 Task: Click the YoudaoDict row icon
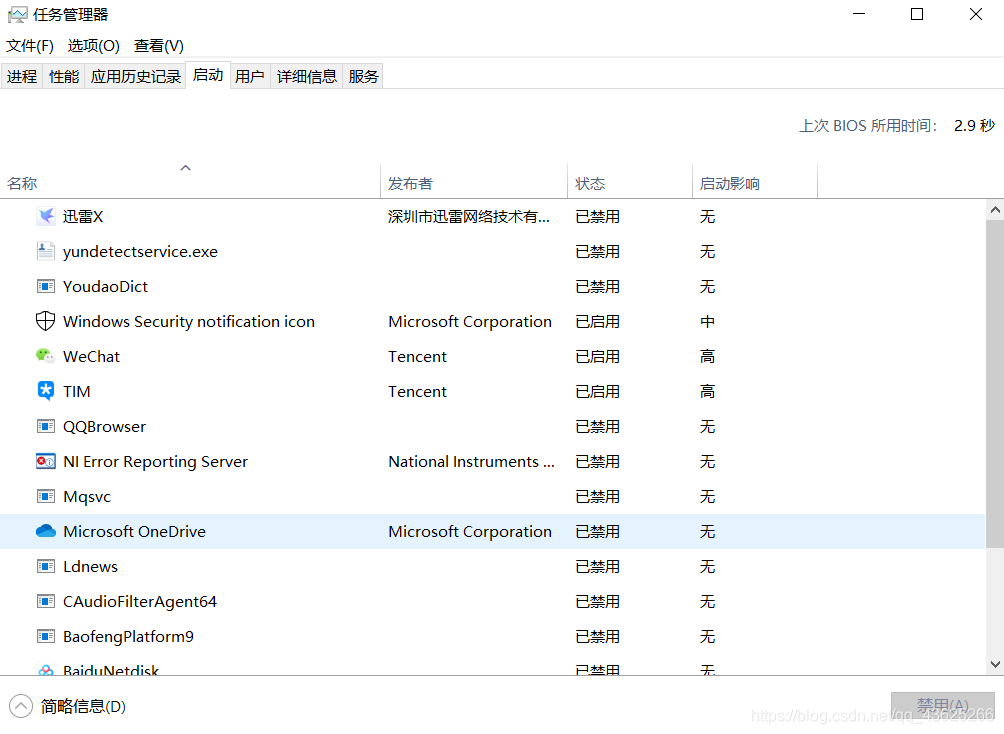point(45,286)
